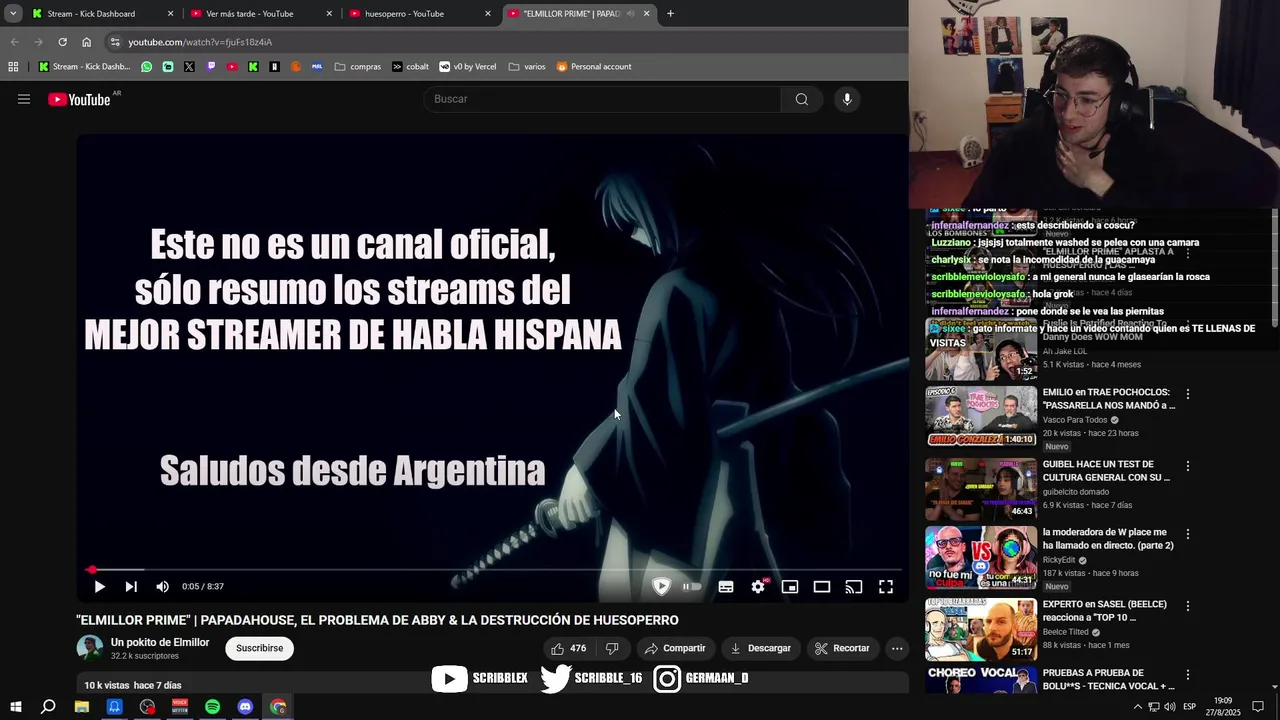Screen dimensions: 1280x720
Task: Open the tab search dropdown arrow
Action: (x=13, y=14)
